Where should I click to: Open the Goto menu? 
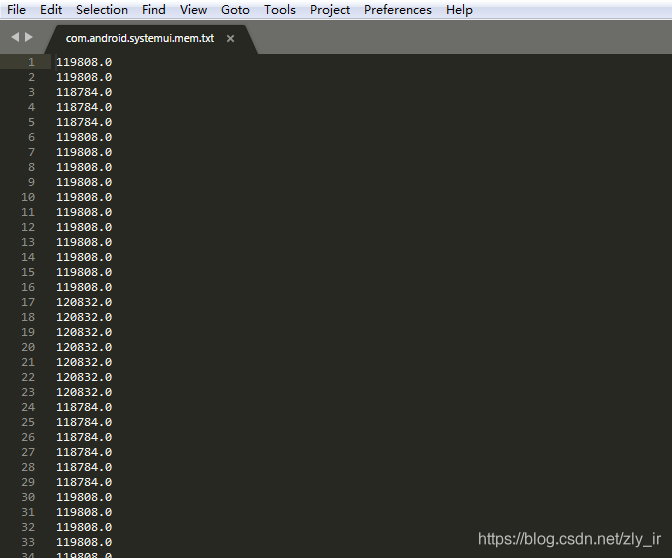(x=235, y=9)
